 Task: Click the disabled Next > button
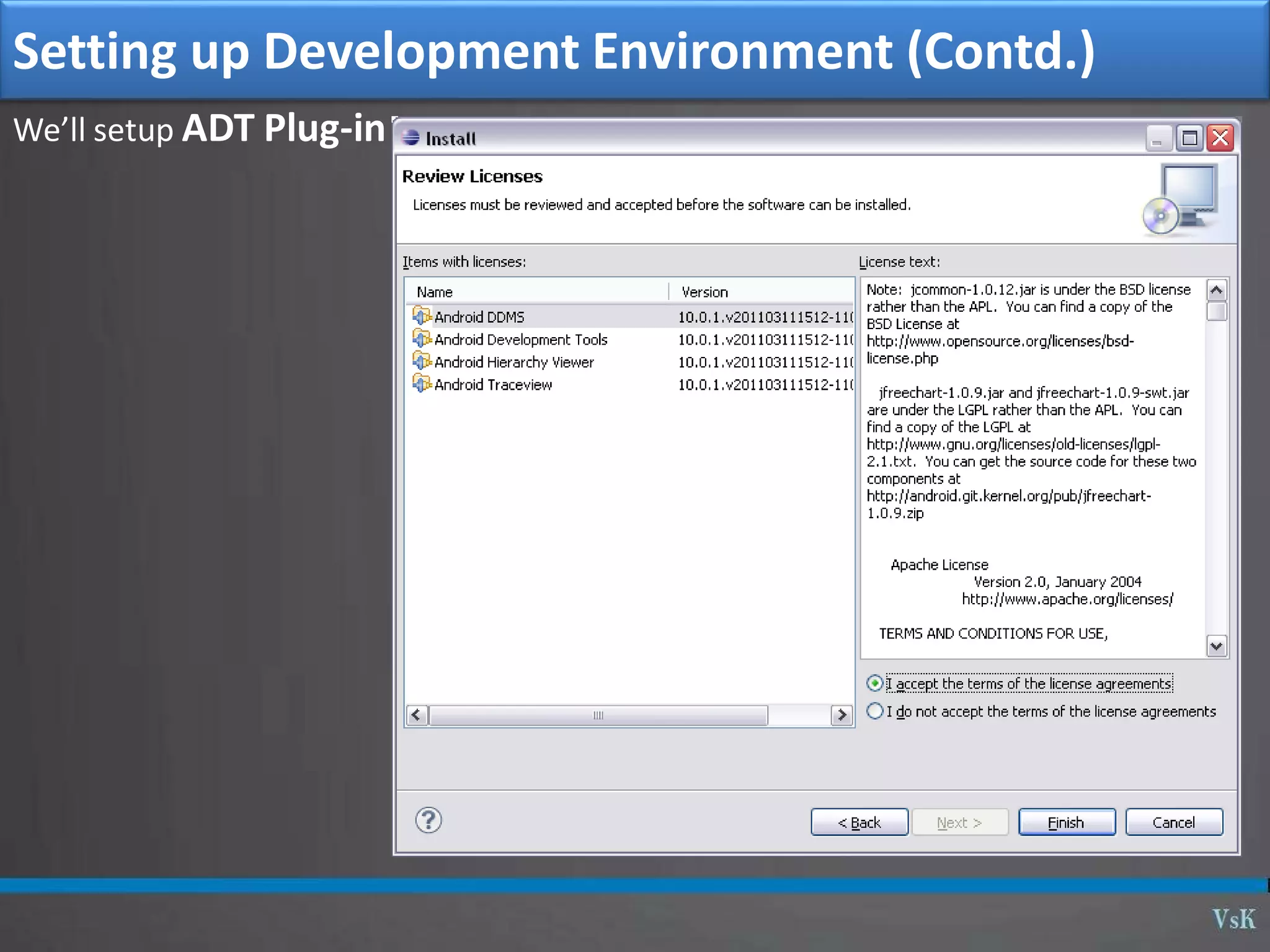pos(960,822)
